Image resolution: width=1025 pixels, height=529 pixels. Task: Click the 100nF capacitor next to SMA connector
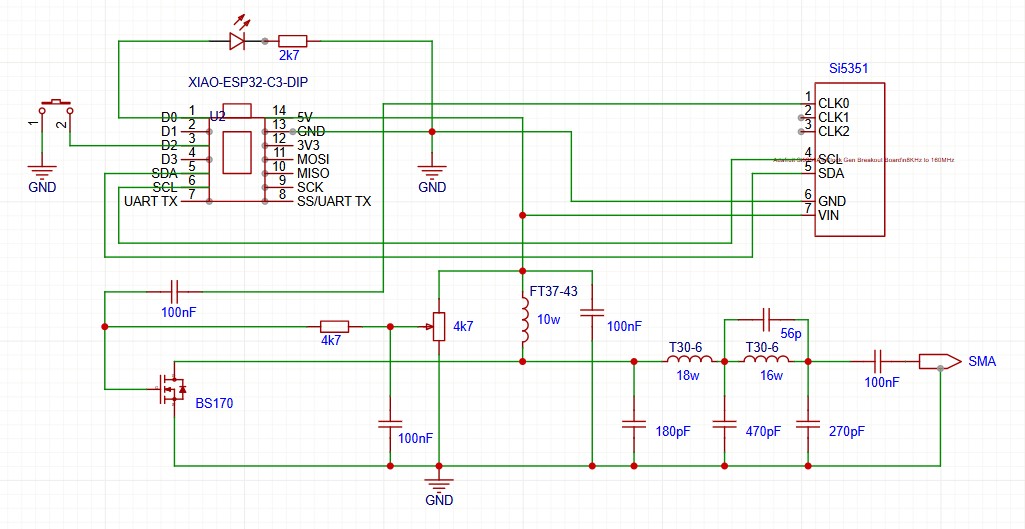[878, 361]
